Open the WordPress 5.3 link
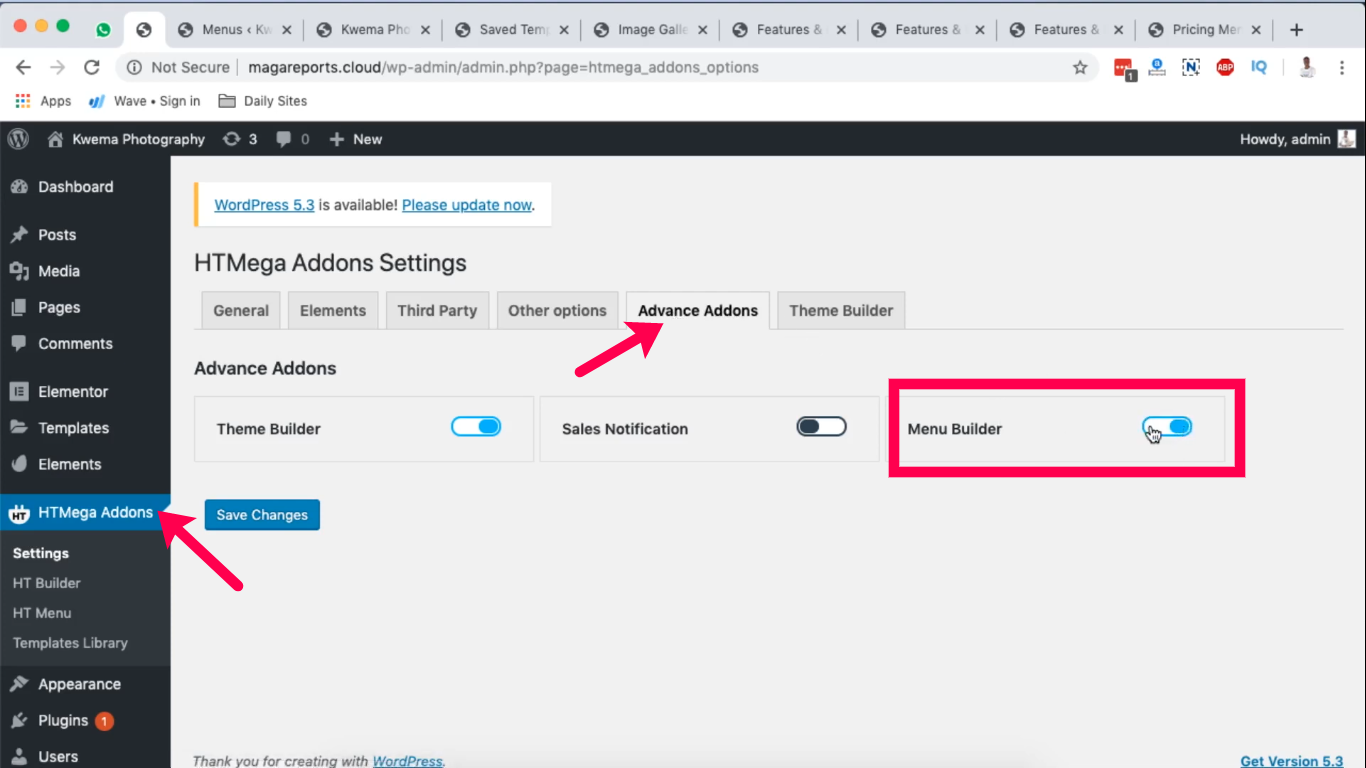Image resolution: width=1366 pixels, height=768 pixels. pyautogui.click(x=264, y=205)
